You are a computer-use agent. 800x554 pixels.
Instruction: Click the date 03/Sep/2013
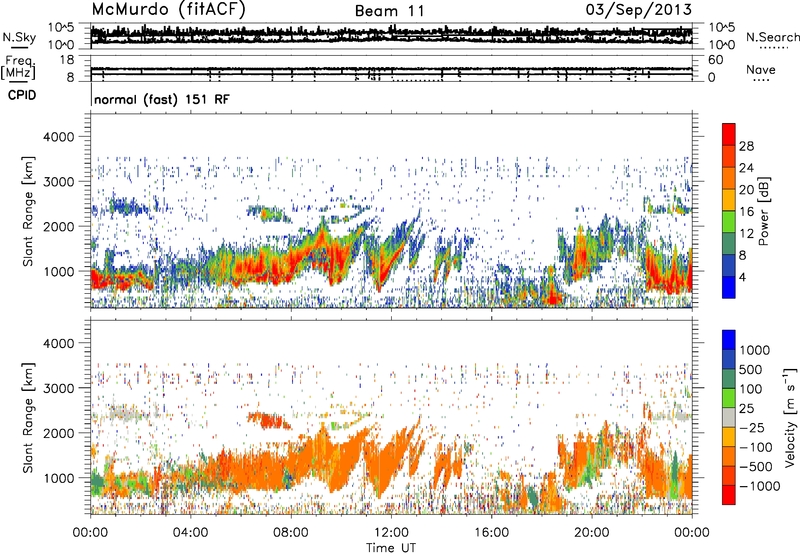coord(638,10)
